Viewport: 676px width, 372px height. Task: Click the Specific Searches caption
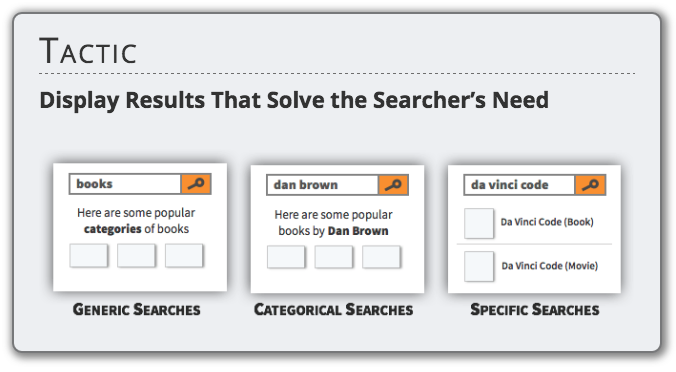coord(535,309)
